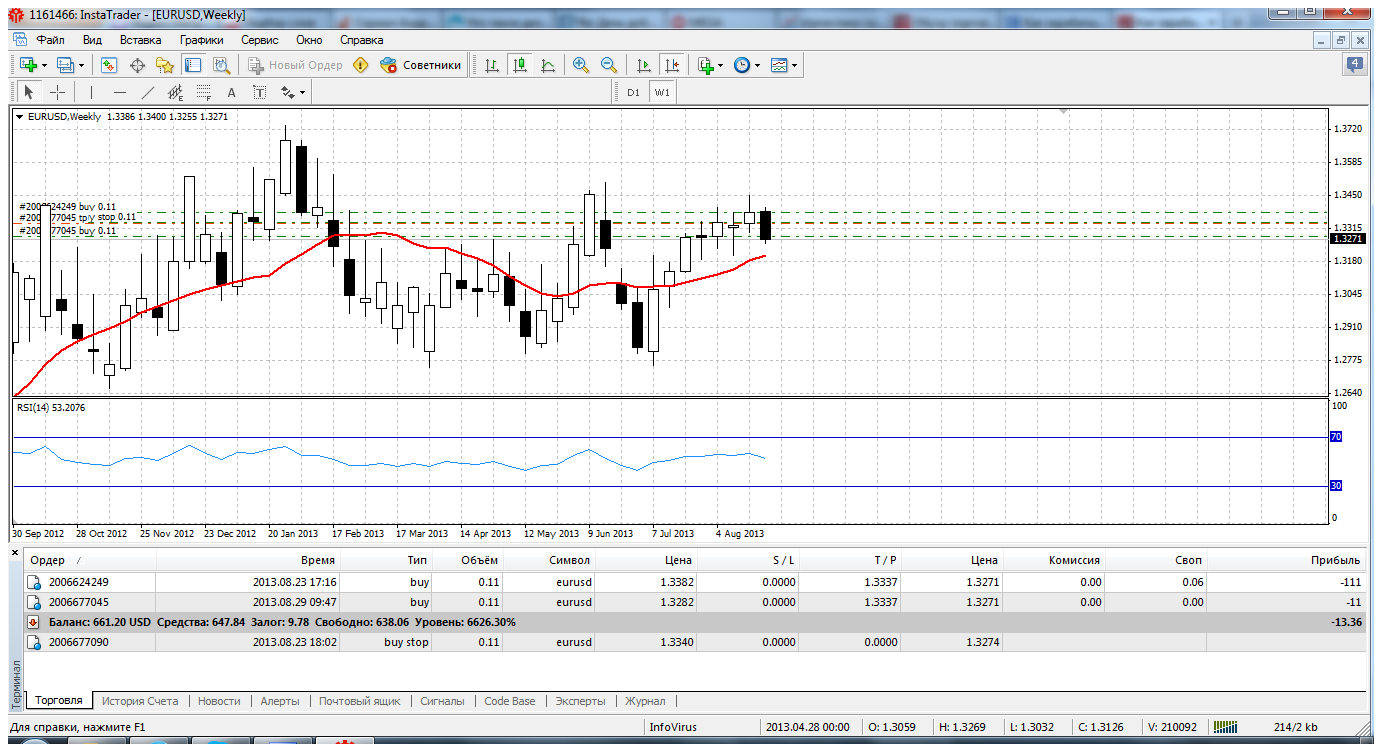Select the D1 timeframe button
Viewport: 1378px width, 744px height.
tap(633, 92)
